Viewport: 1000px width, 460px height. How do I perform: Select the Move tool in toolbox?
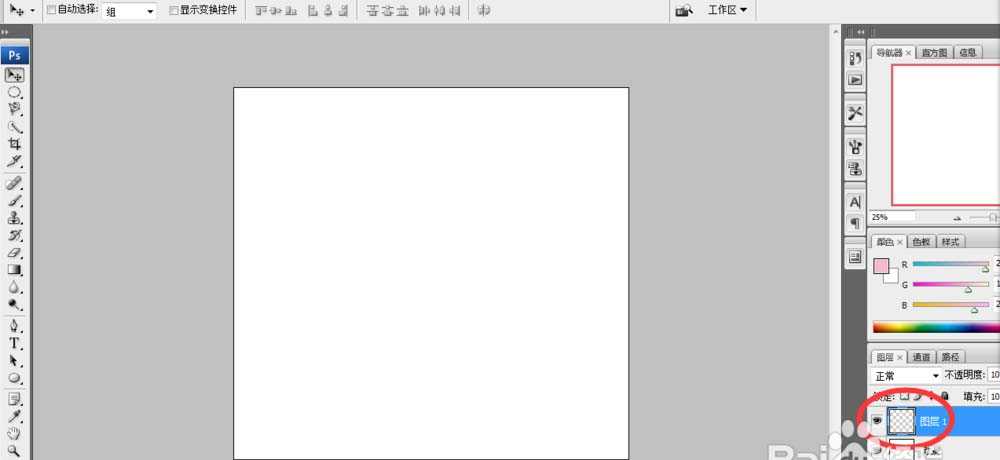(15, 75)
